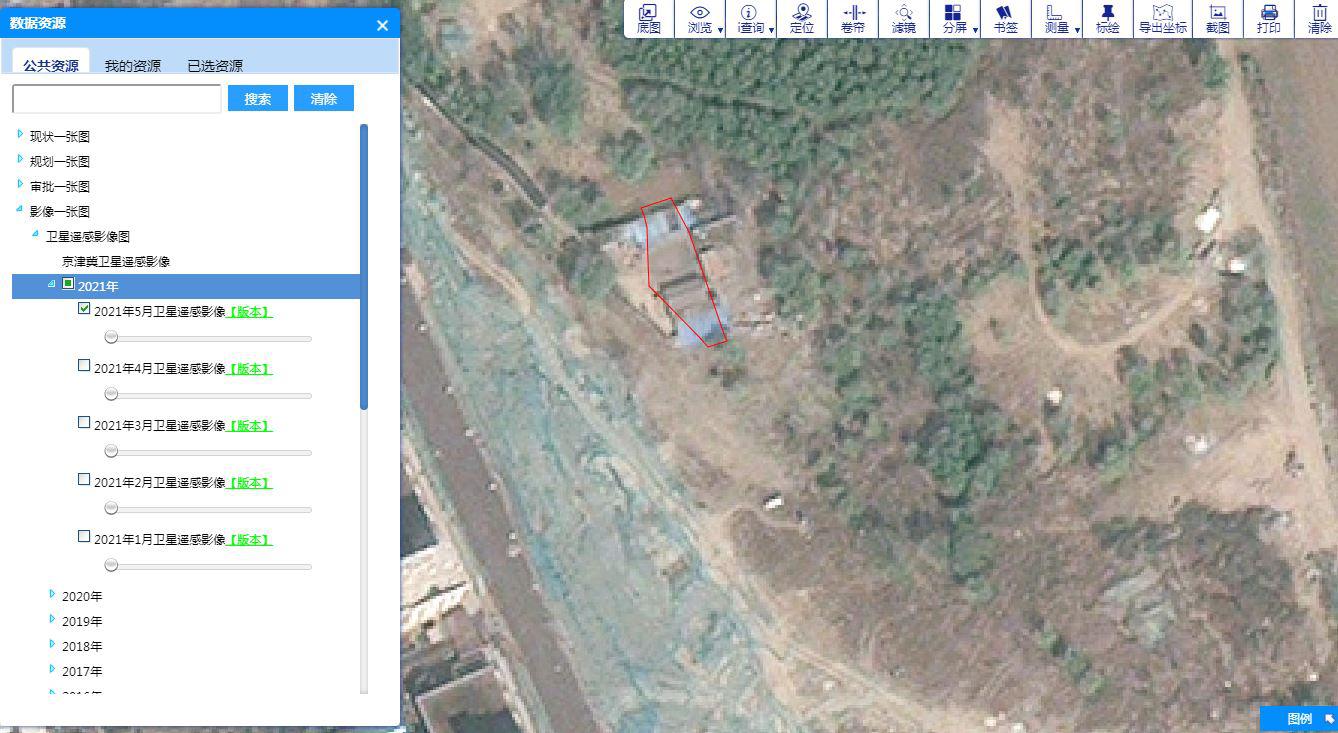This screenshot has width=1338, height=733.
Task: Open the 定位 locate tool
Action: pos(802,19)
